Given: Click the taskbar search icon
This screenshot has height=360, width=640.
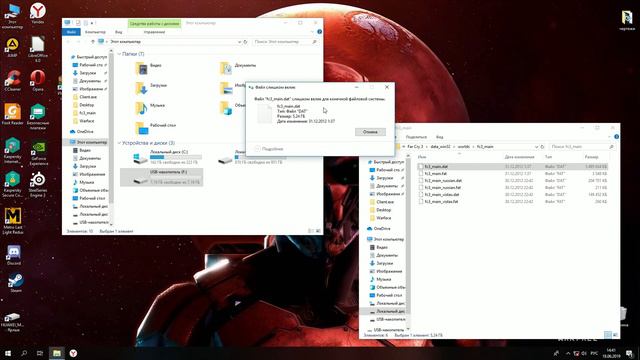Looking at the screenshot, I should [x=24, y=353].
